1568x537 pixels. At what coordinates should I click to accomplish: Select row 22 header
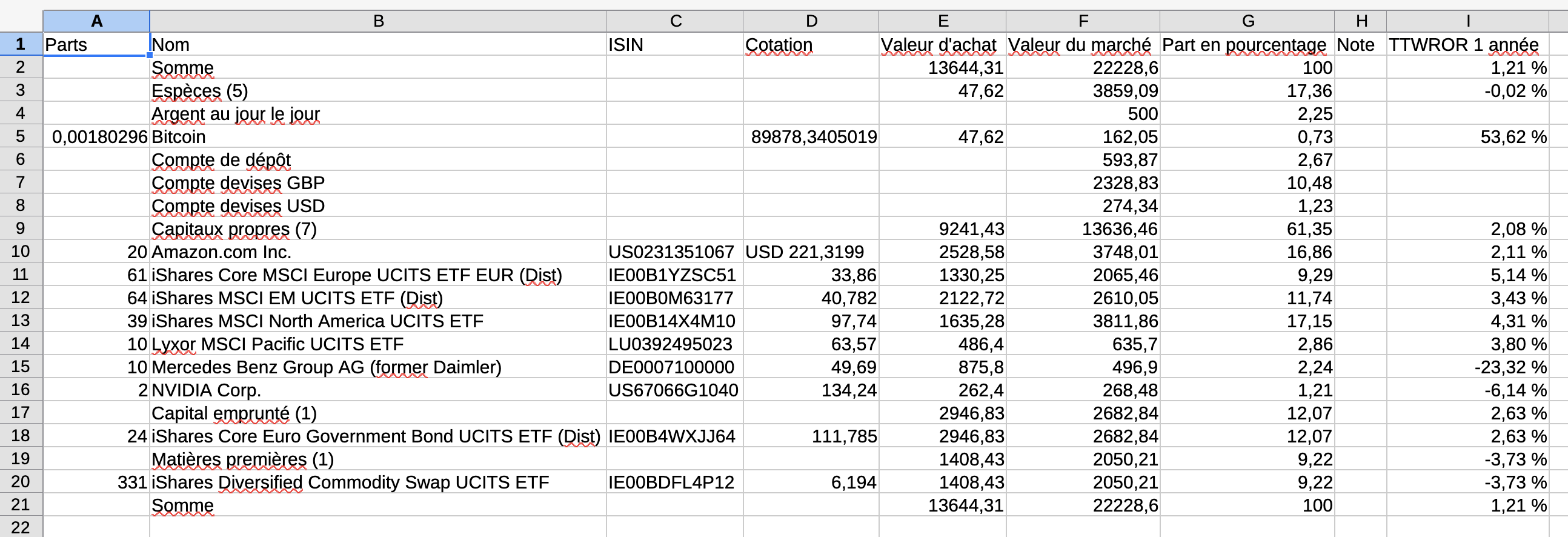click(x=21, y=527)
